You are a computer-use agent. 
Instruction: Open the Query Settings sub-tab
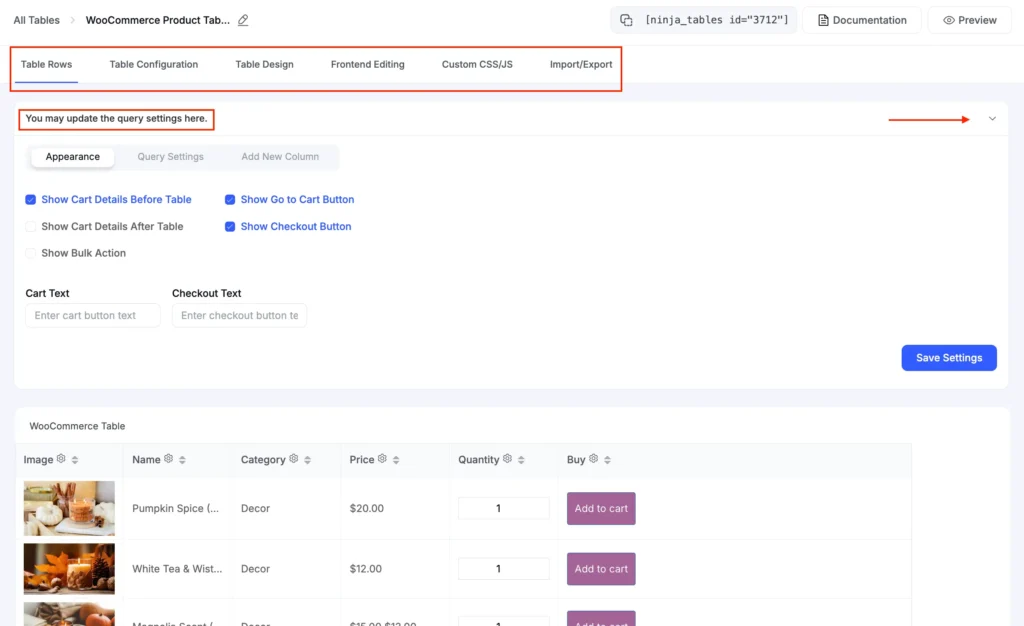pos(170,157)
